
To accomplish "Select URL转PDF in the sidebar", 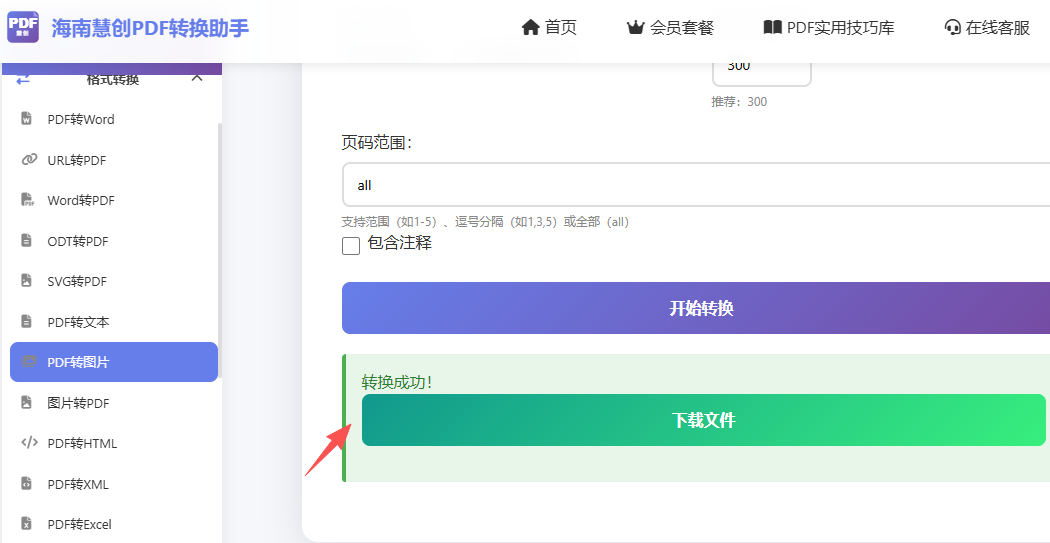I will point(114,160).
